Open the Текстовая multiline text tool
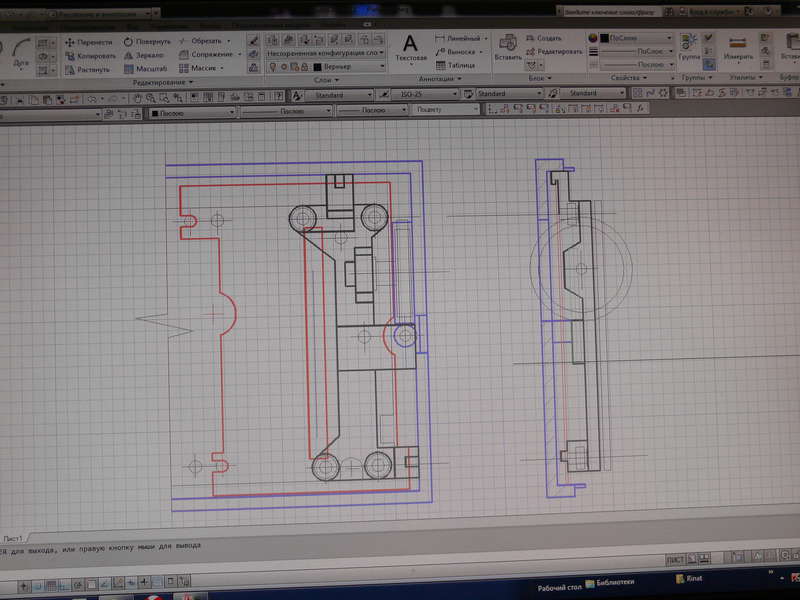 point(411,48)
